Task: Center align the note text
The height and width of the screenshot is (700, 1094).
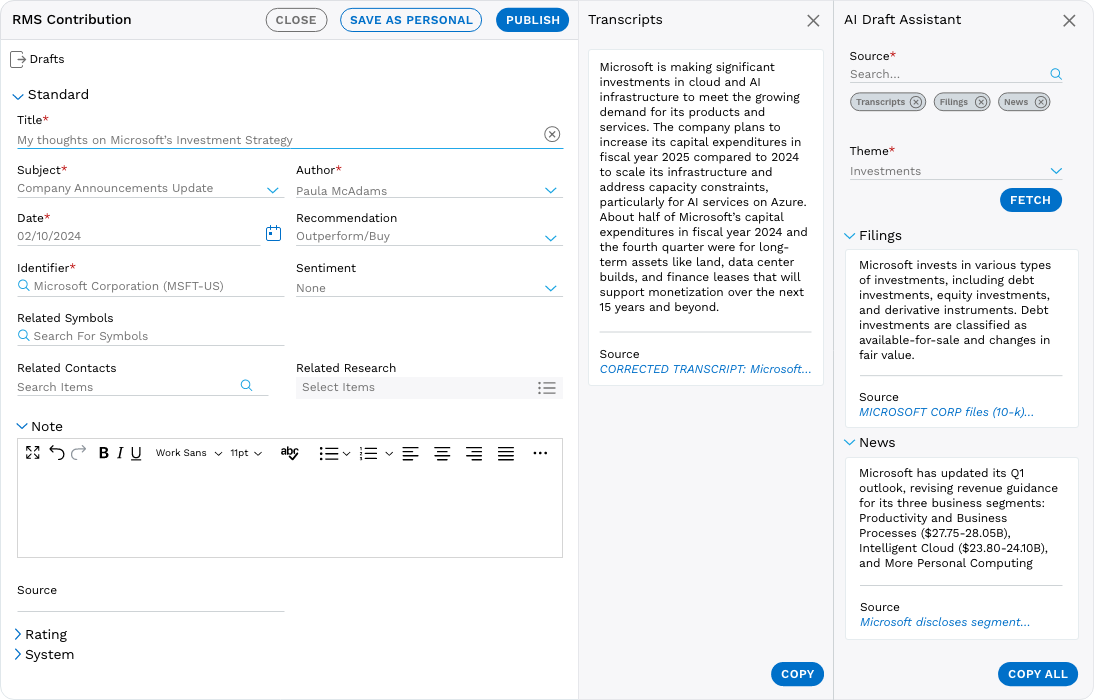Action: click(442, 454)
